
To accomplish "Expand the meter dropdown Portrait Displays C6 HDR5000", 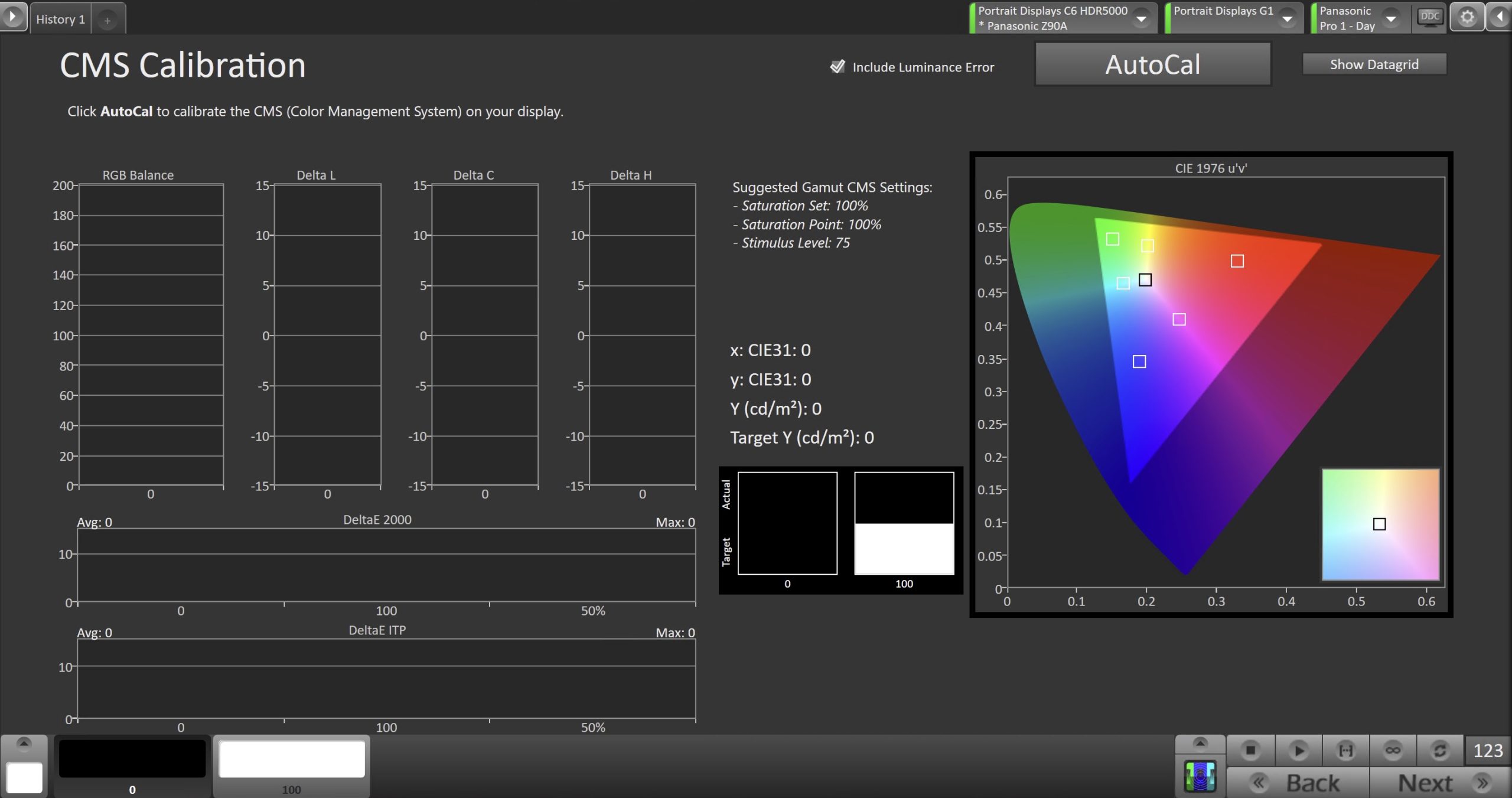I will coord(1142,18).
